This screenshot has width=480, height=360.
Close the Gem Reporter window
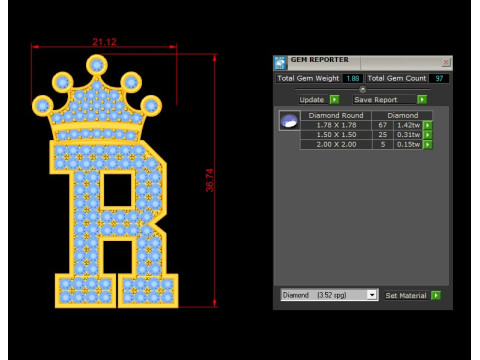[446, 62]
